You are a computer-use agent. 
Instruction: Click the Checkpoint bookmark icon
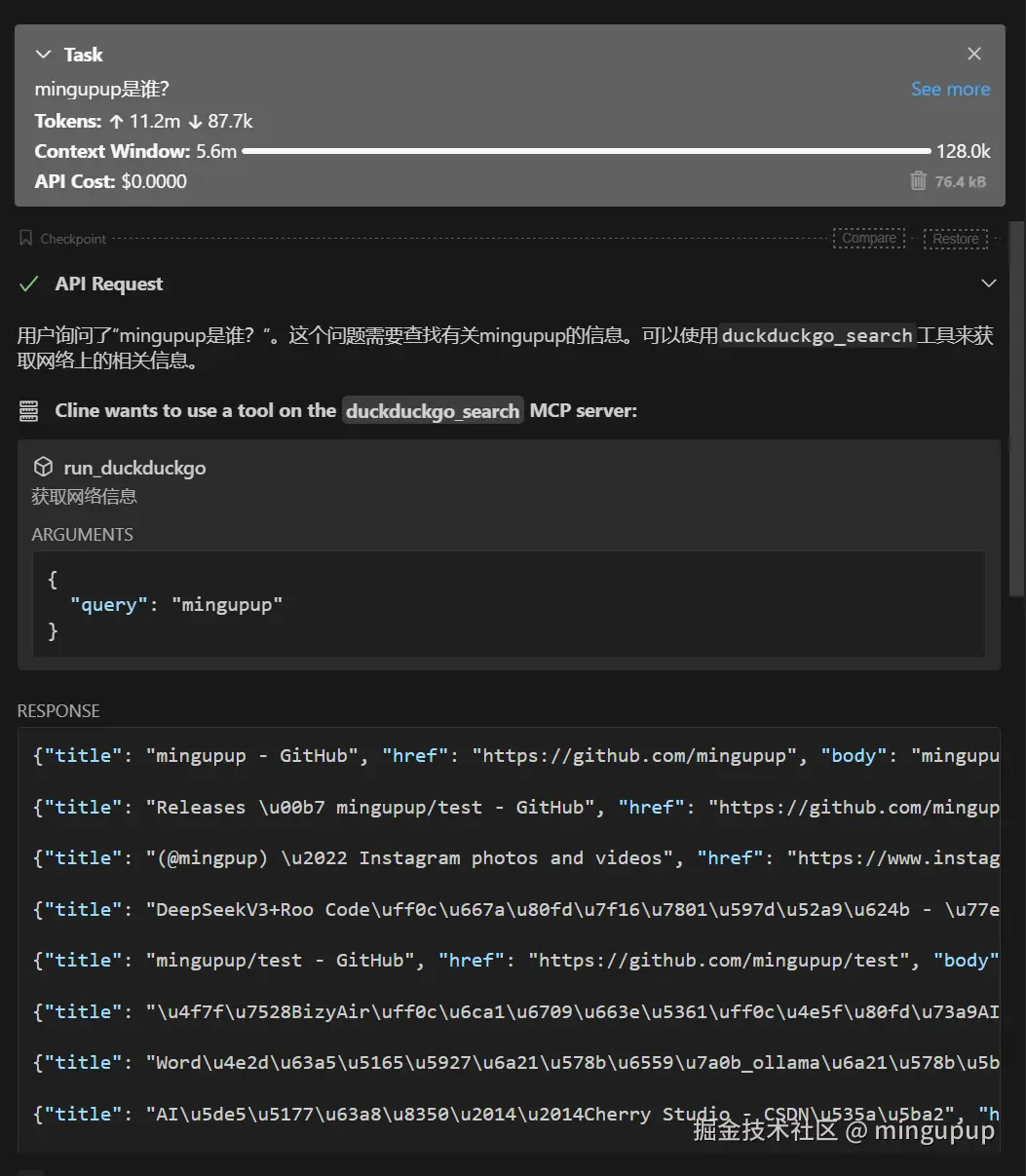(x=26, y=238)
